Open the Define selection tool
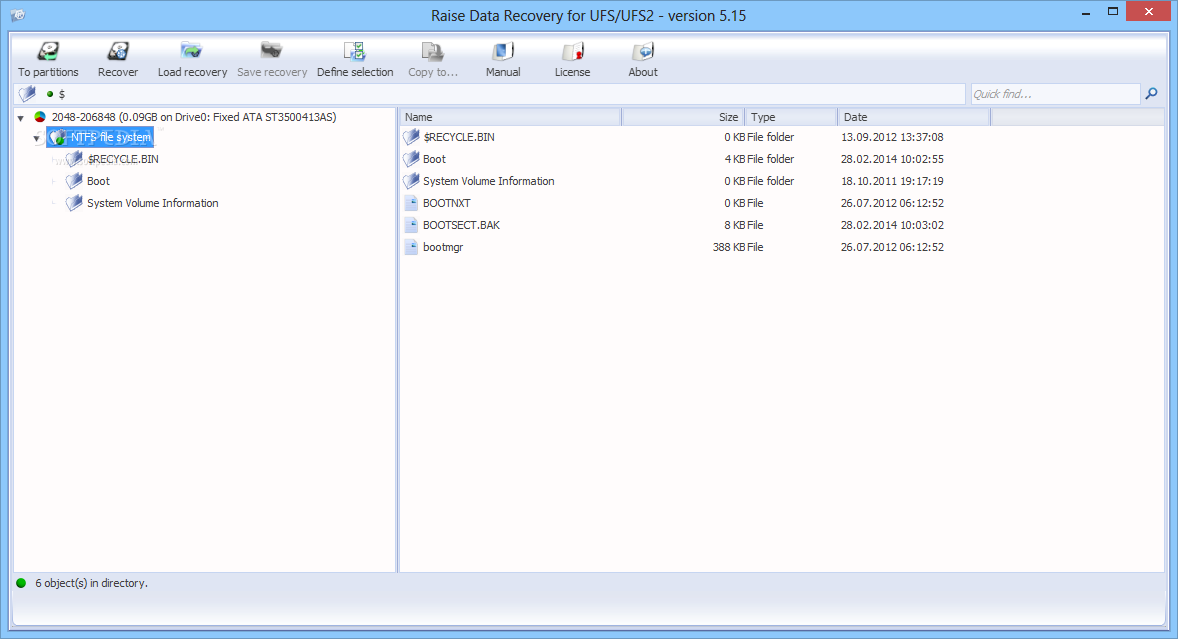 (x=355, y=51)
